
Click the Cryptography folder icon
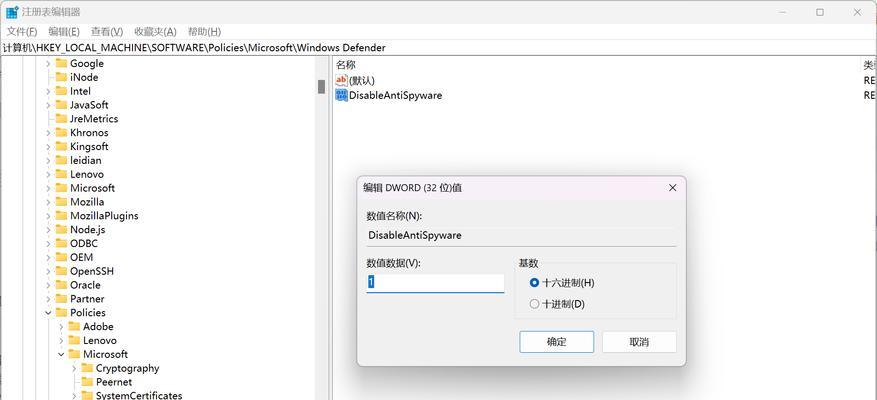[x=87, y=368]
